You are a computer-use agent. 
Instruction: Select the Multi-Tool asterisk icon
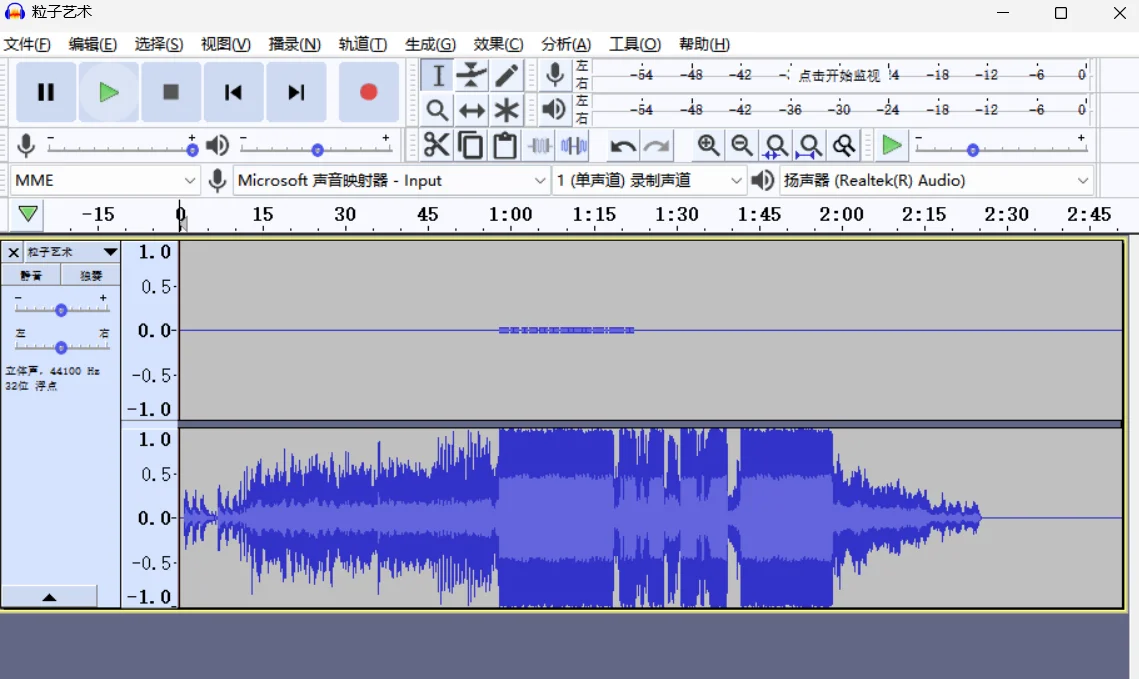pos(506,110)
